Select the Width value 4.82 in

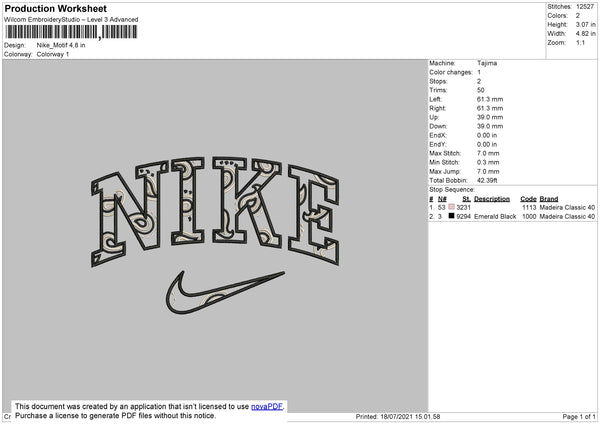coord(585,34)
